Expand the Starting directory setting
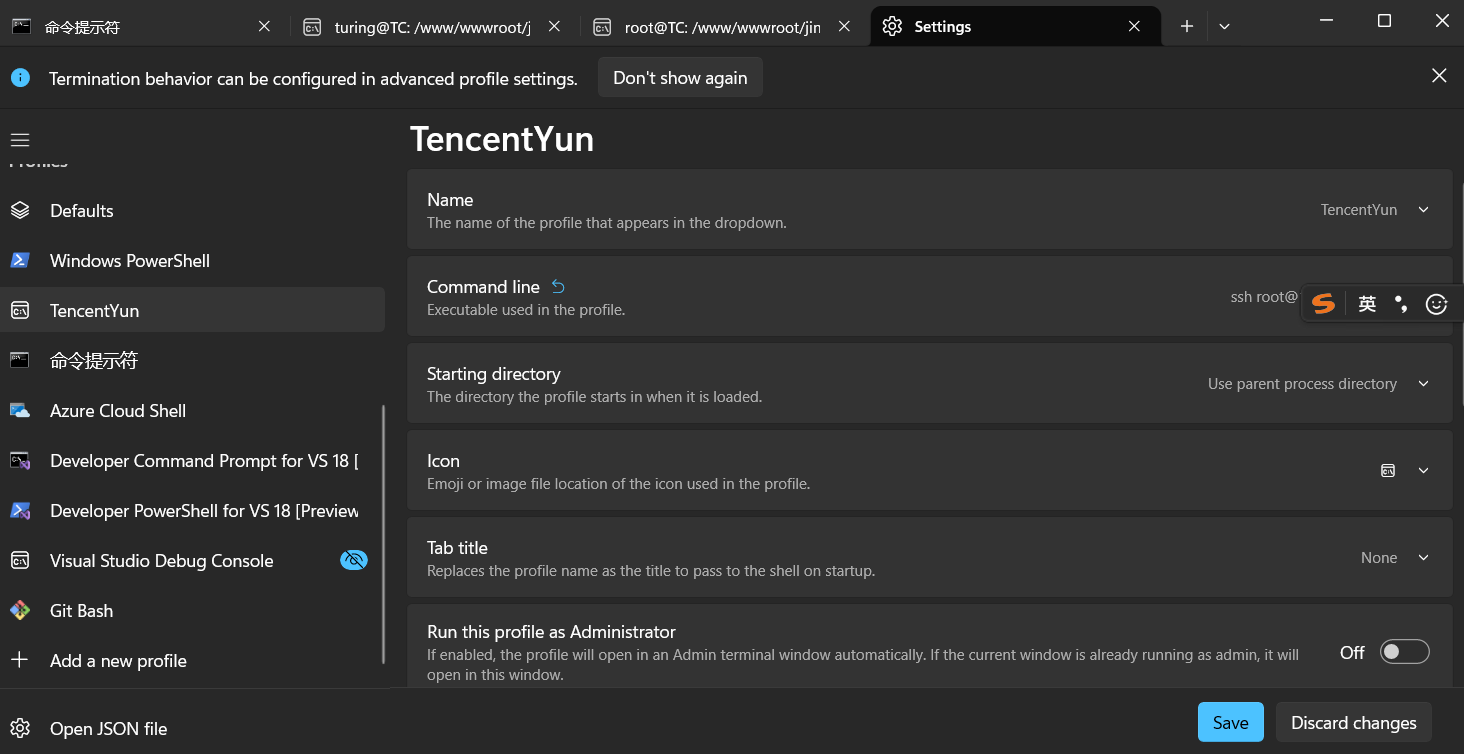Image resolution: width=1464 pixels, height=754 pixels. coord(1424,384)
